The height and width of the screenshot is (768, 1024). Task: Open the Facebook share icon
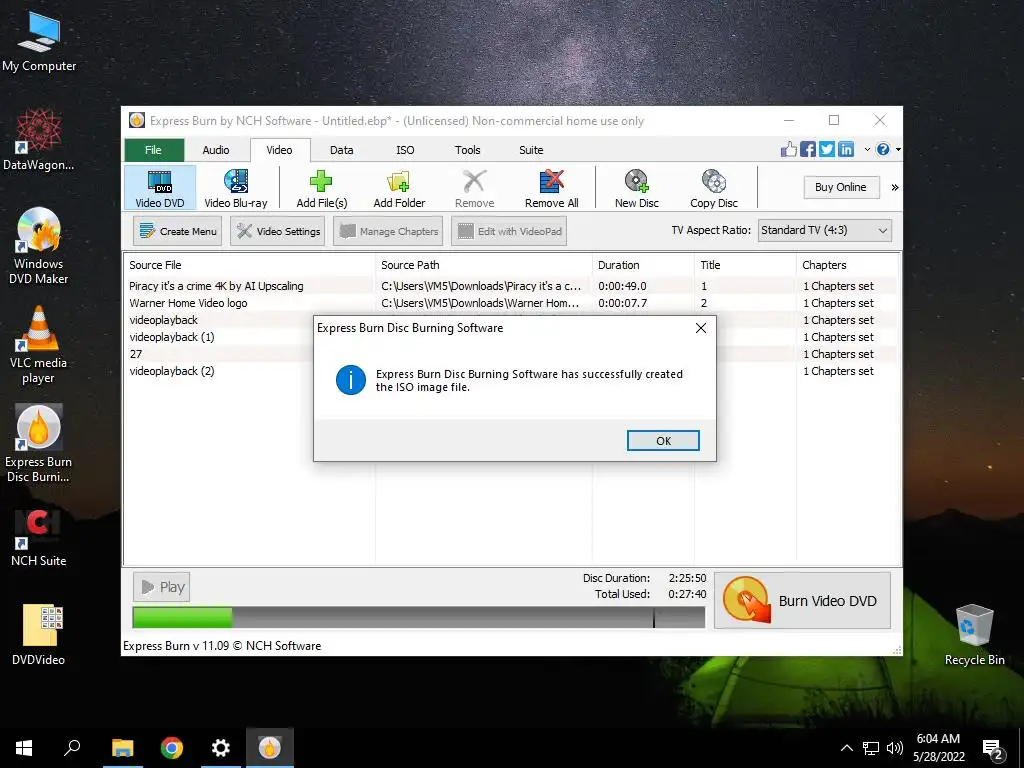pyautogui.click(x=808, y=149)
